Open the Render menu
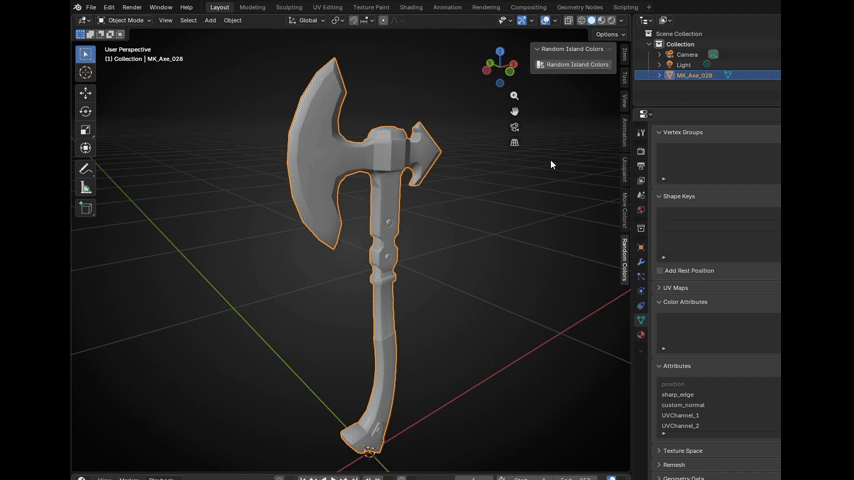 click(x=132, y=7)
